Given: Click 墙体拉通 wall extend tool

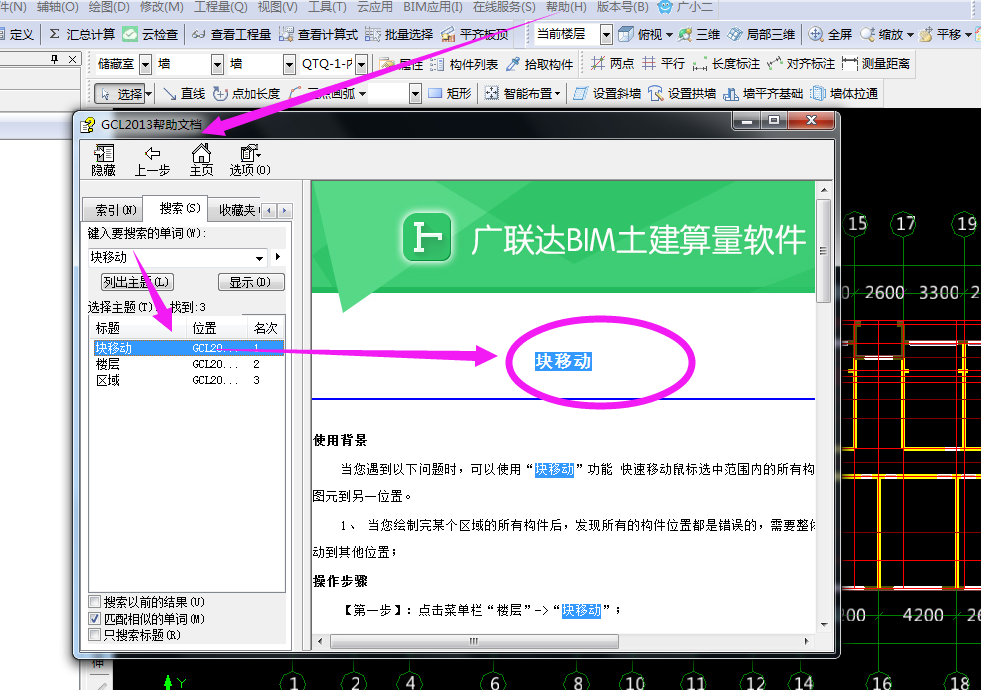Looking at the screenshot, I should pyautogui.click(x=844, y=94).
